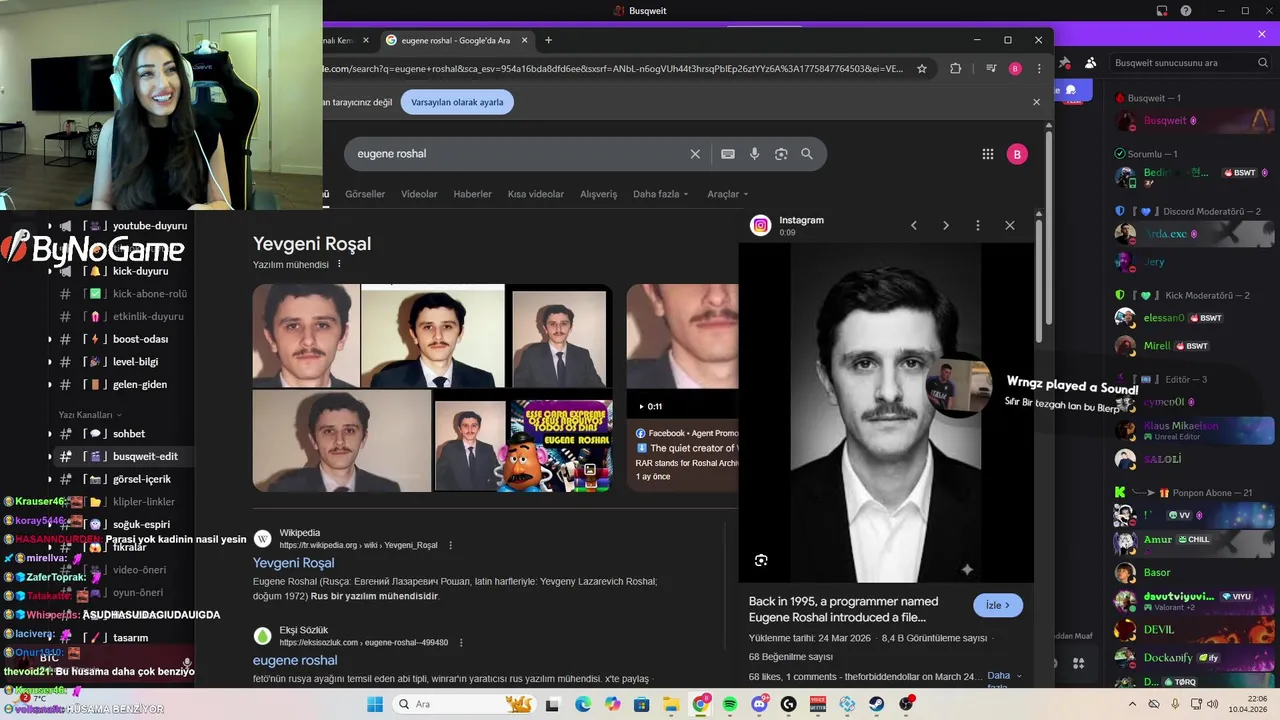
Task: Open options for the Wikipedia result
Action: [x=450, y=545]
